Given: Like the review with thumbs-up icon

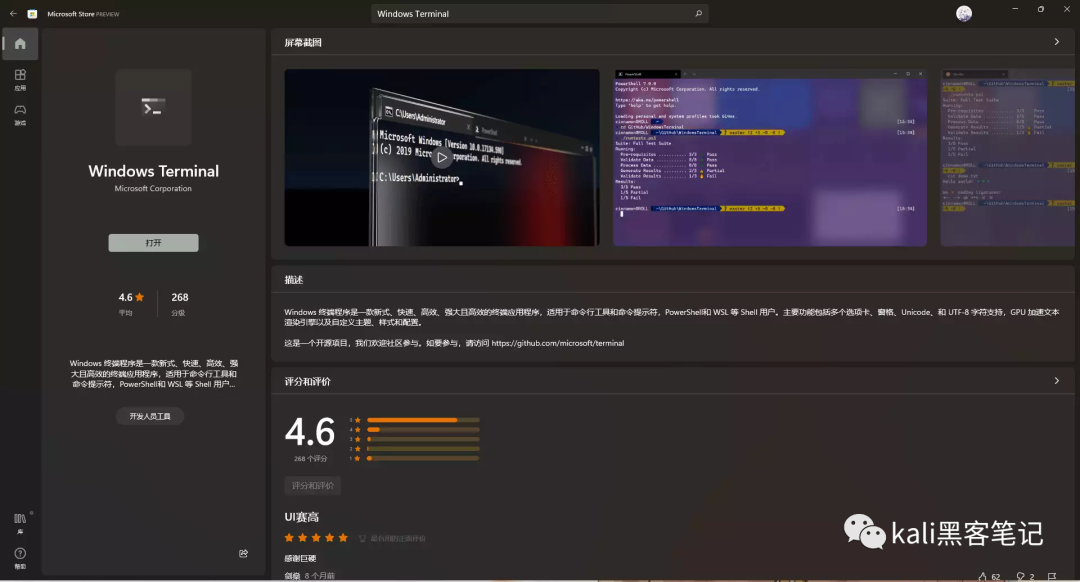Looking at the screenshot, I should (x=982, y=576).
